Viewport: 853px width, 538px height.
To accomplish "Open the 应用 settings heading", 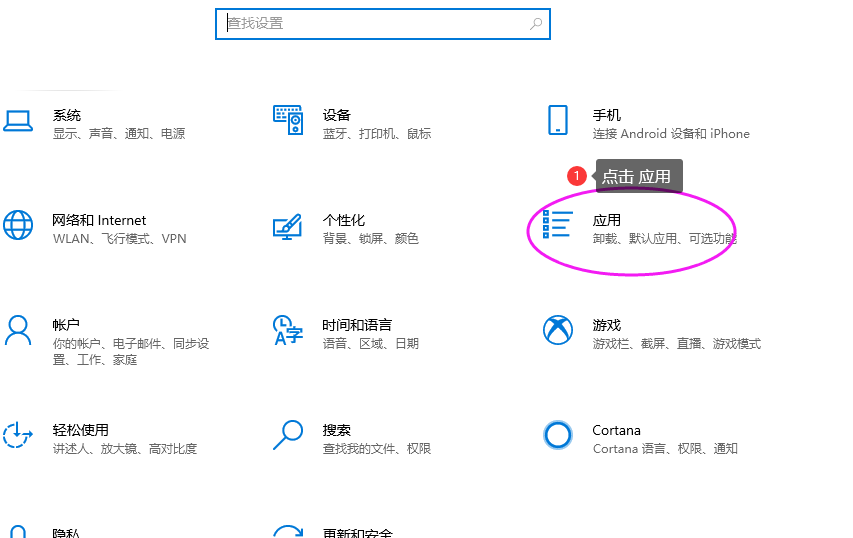I will coord(607,220).
